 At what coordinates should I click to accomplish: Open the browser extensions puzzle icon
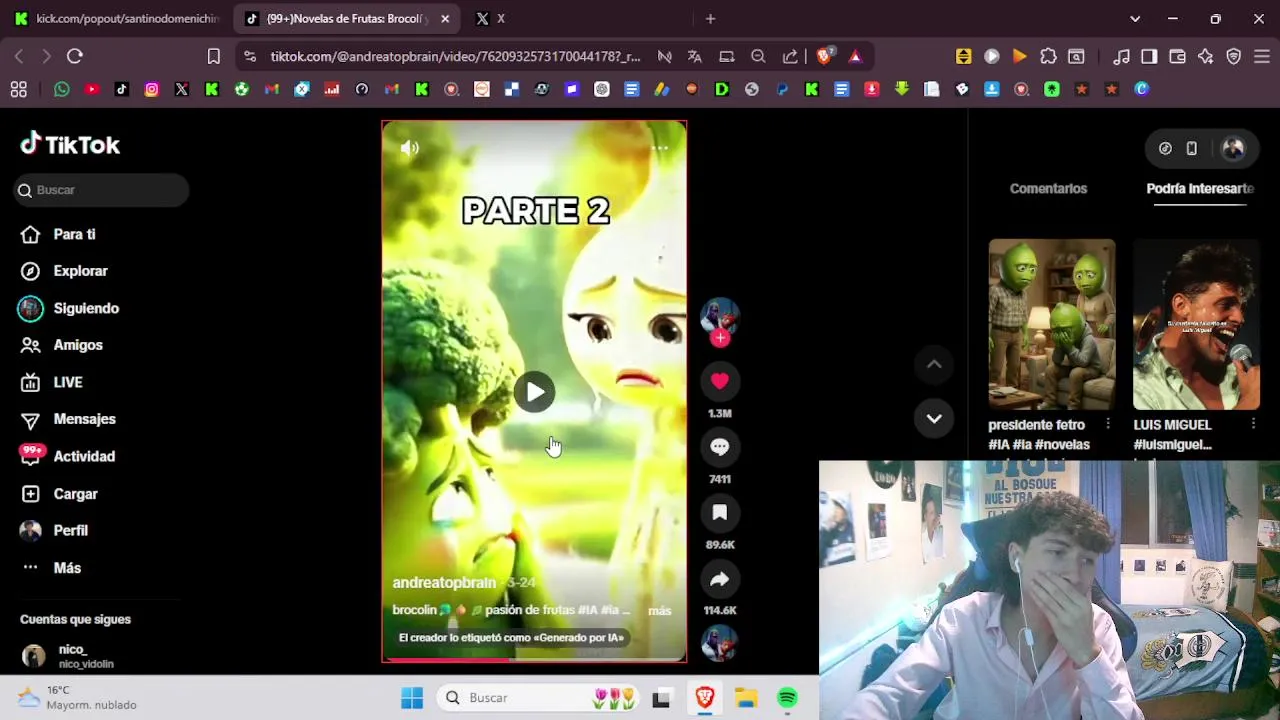[1048, 56]
